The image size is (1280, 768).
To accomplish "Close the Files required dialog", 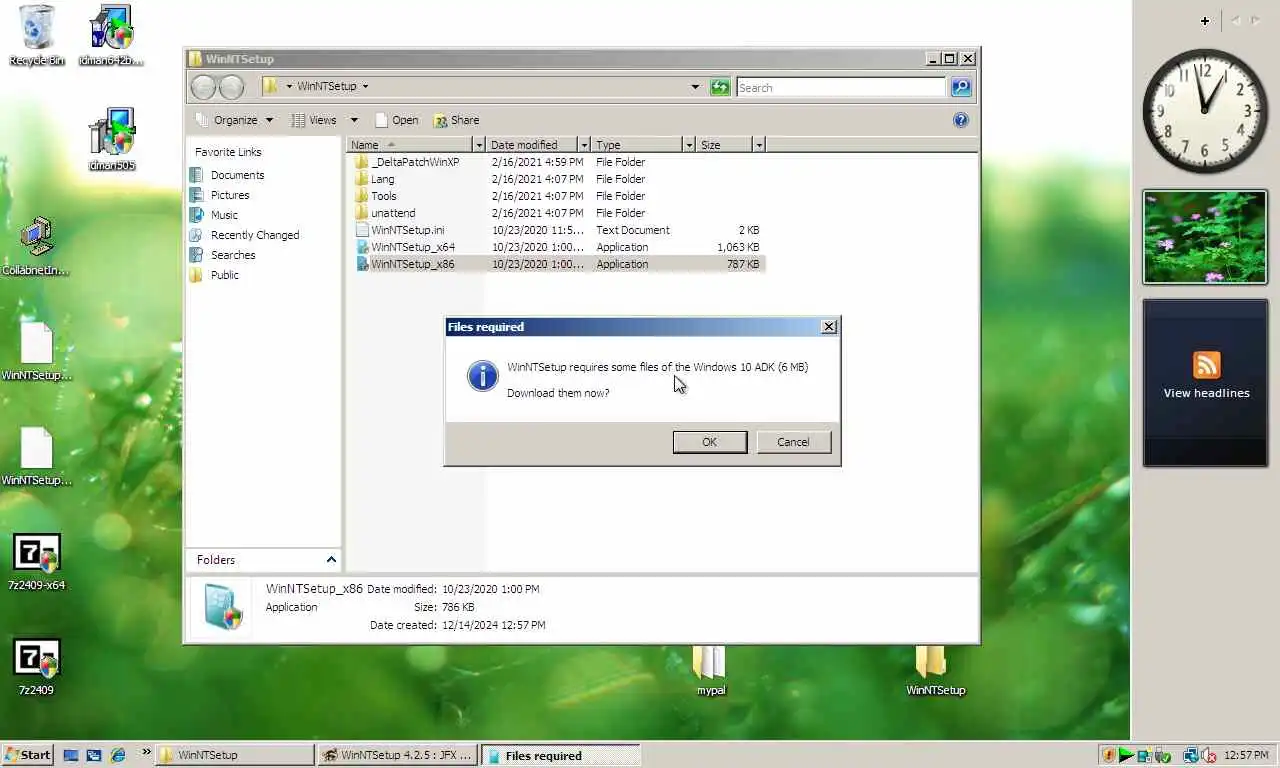I will (828, 327).
